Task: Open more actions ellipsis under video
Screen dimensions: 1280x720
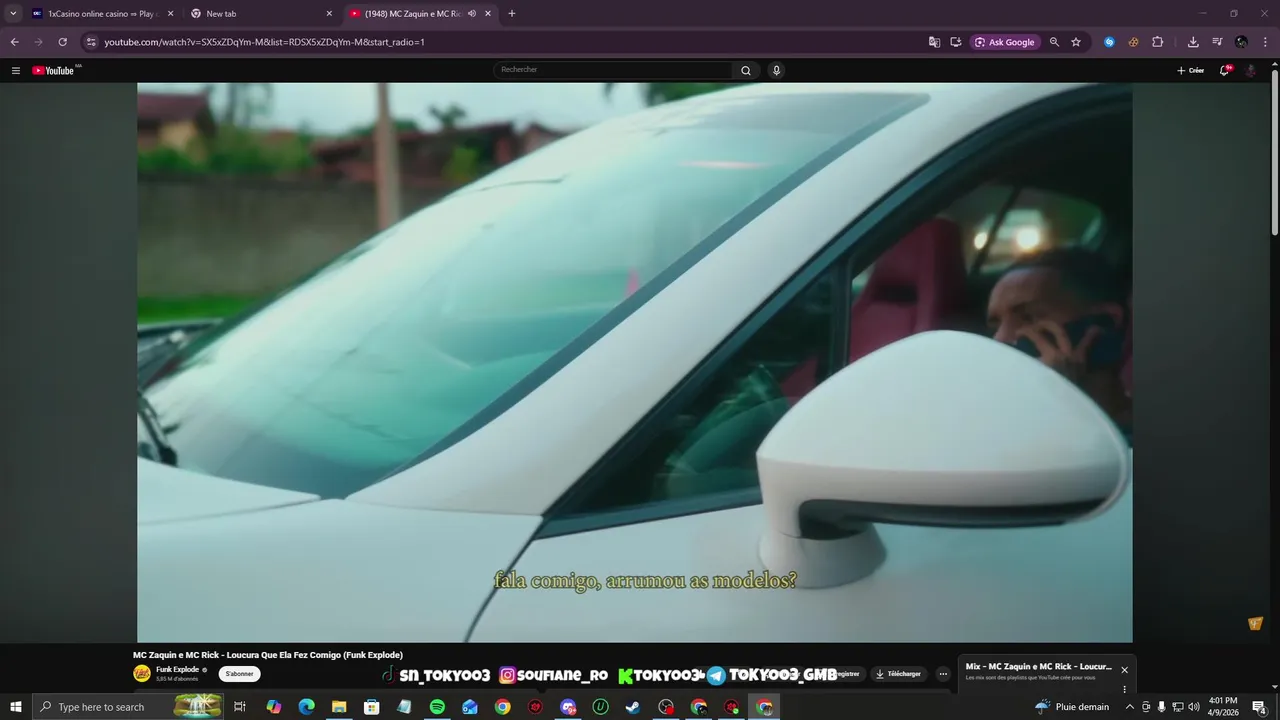Action: tap(943, 674)
